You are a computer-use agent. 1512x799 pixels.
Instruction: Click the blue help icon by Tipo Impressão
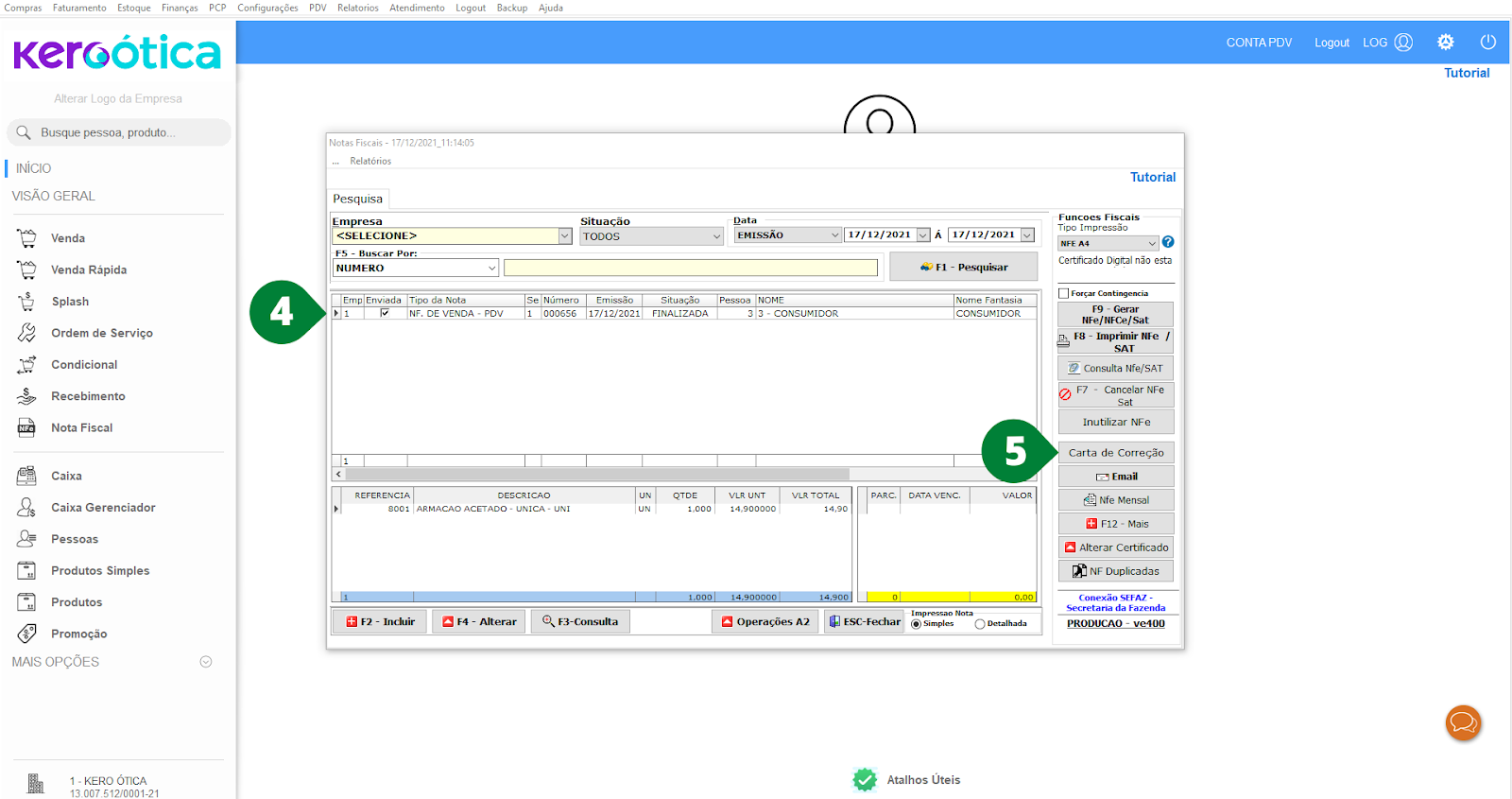pos(1168,242)
